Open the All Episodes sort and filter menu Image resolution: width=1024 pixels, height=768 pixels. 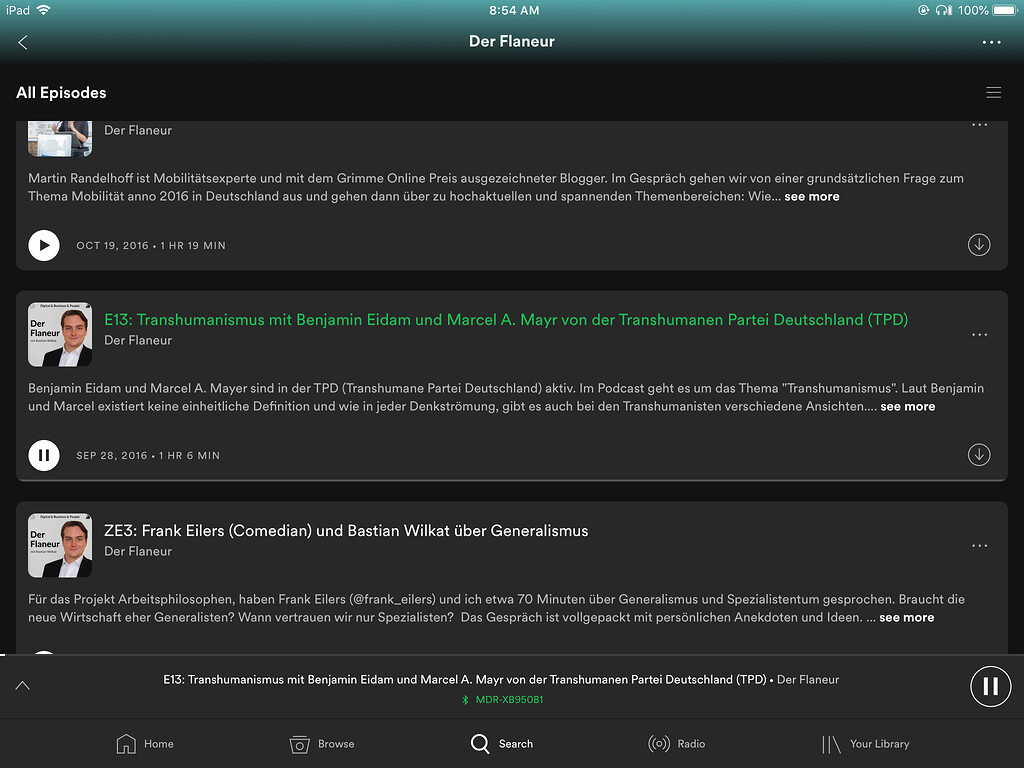pyautogui.click(x=993, y=93)
